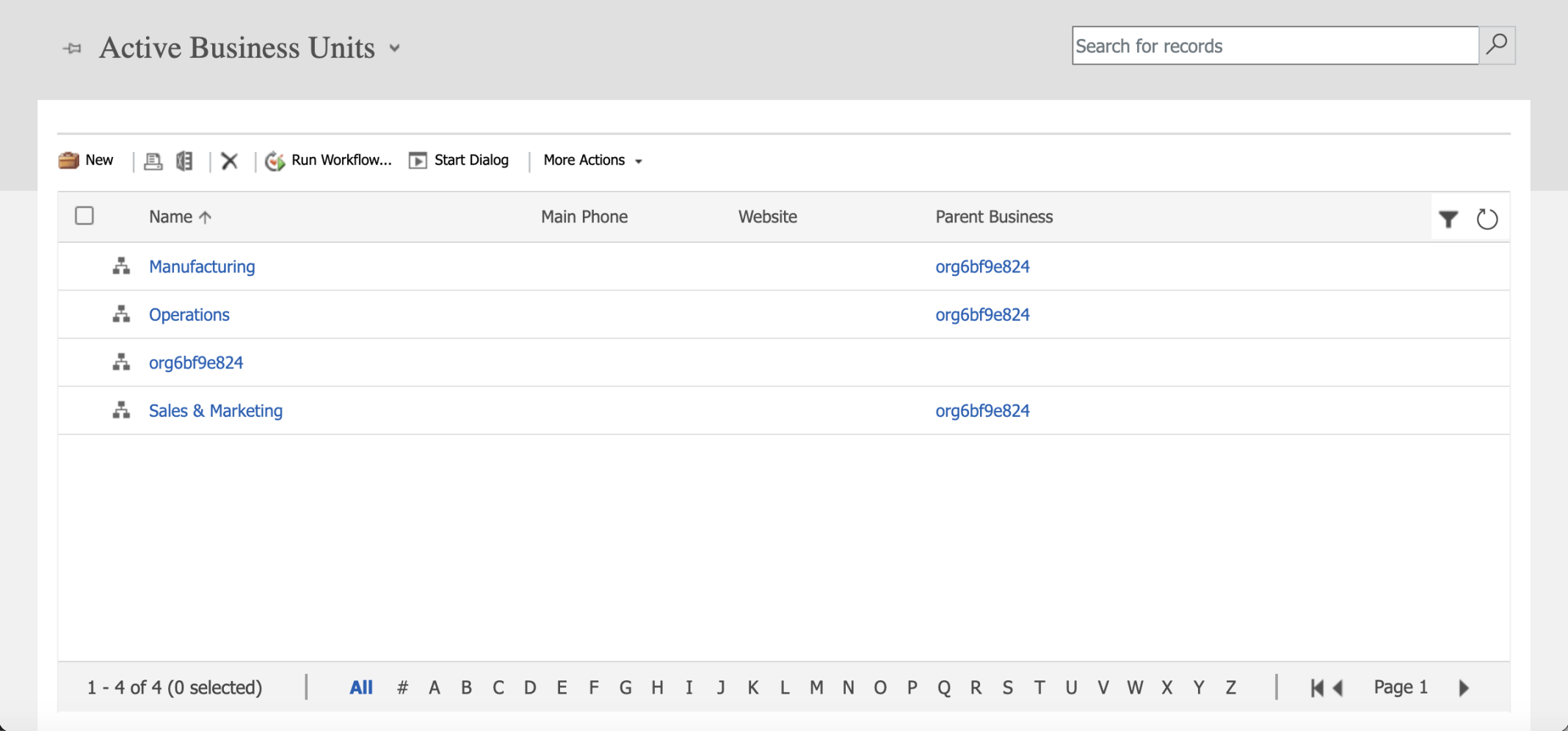Click the New business unit button
The width and height of the screenshot is (1568, 731).
[87, 161]
